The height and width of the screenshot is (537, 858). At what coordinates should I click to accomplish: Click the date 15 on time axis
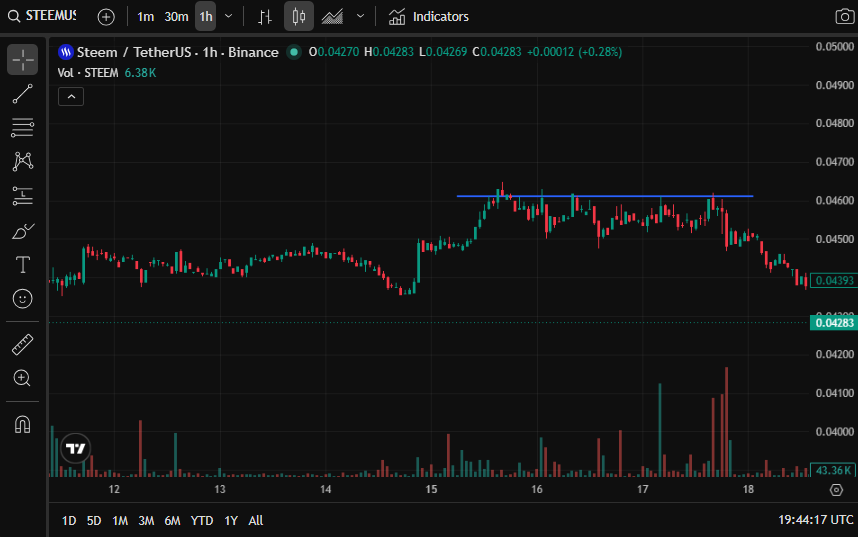point(431,489)
